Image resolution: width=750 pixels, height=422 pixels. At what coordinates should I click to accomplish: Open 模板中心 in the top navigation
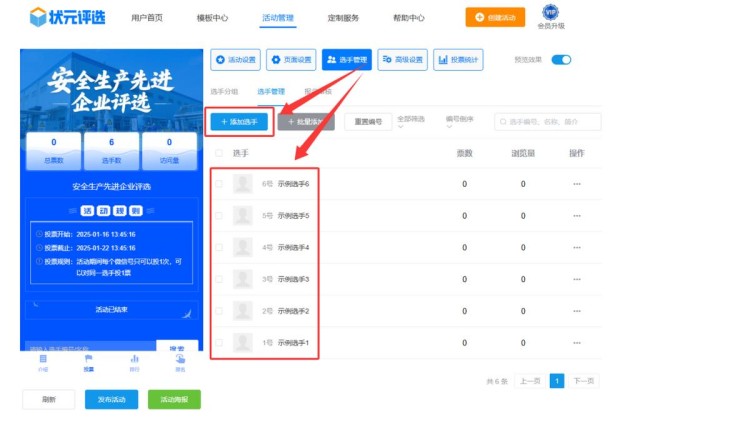(x=211, y=18)
